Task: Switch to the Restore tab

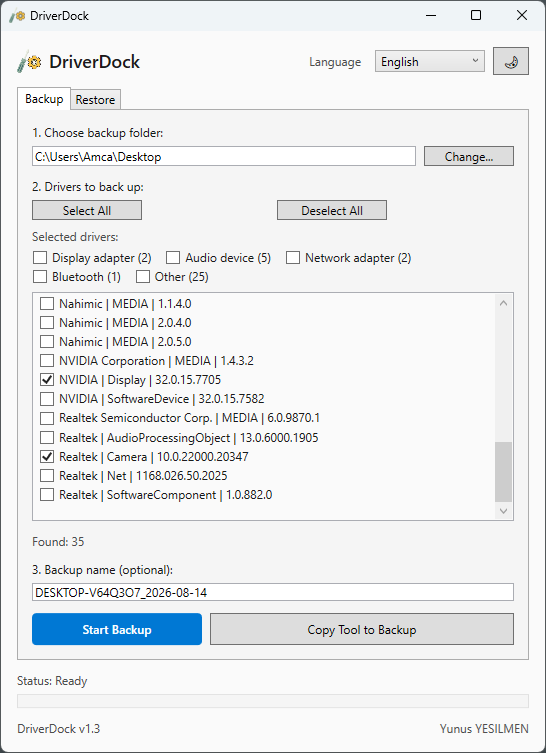Action: tap(95, 100)
